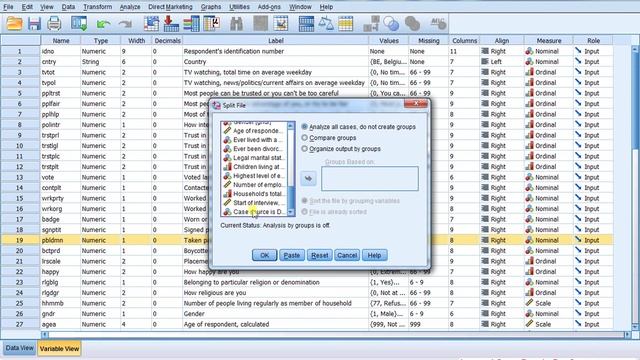The image size is (640, 360).
Task: Click Cancel in the Split File dialog
Action: pyautogui.click(x=347, y=255)
